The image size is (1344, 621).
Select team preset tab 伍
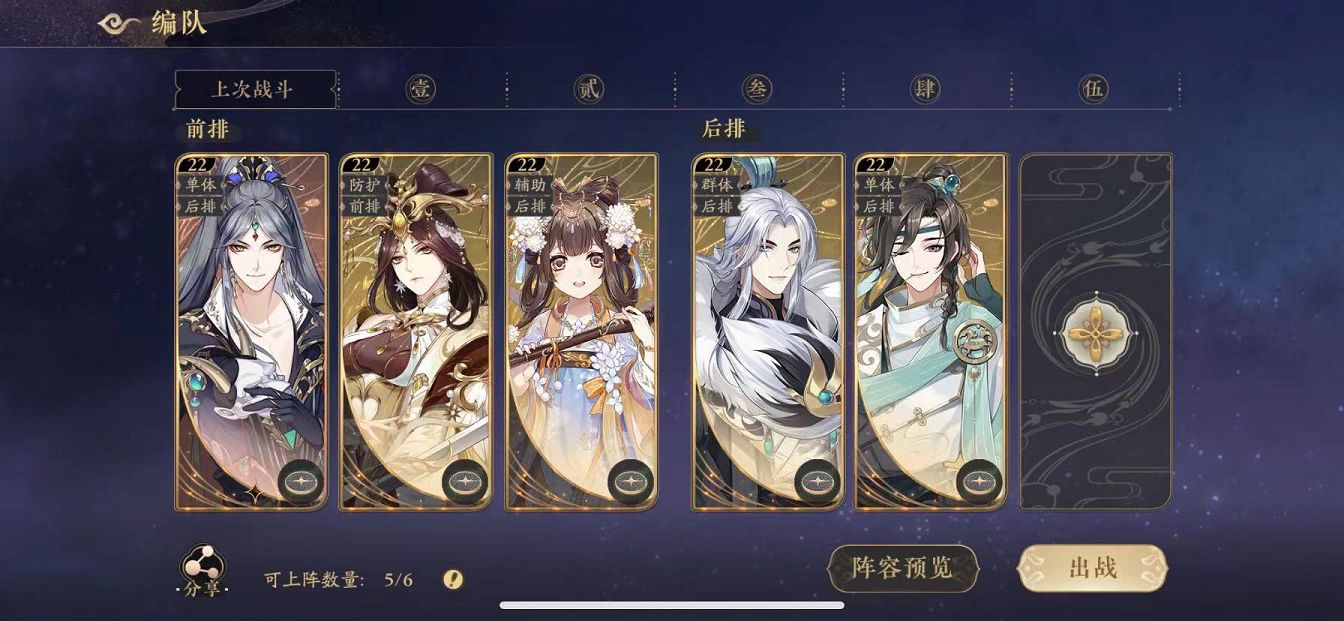tap(1094, 89)
